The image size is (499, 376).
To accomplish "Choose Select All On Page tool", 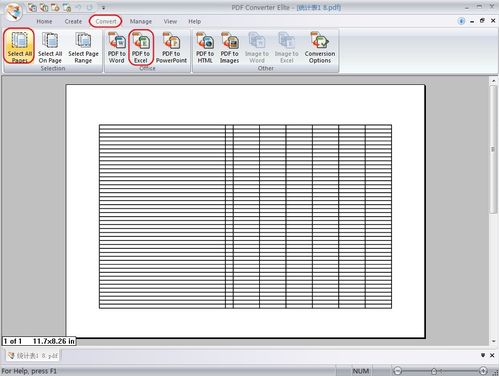I will coord(50,47).
